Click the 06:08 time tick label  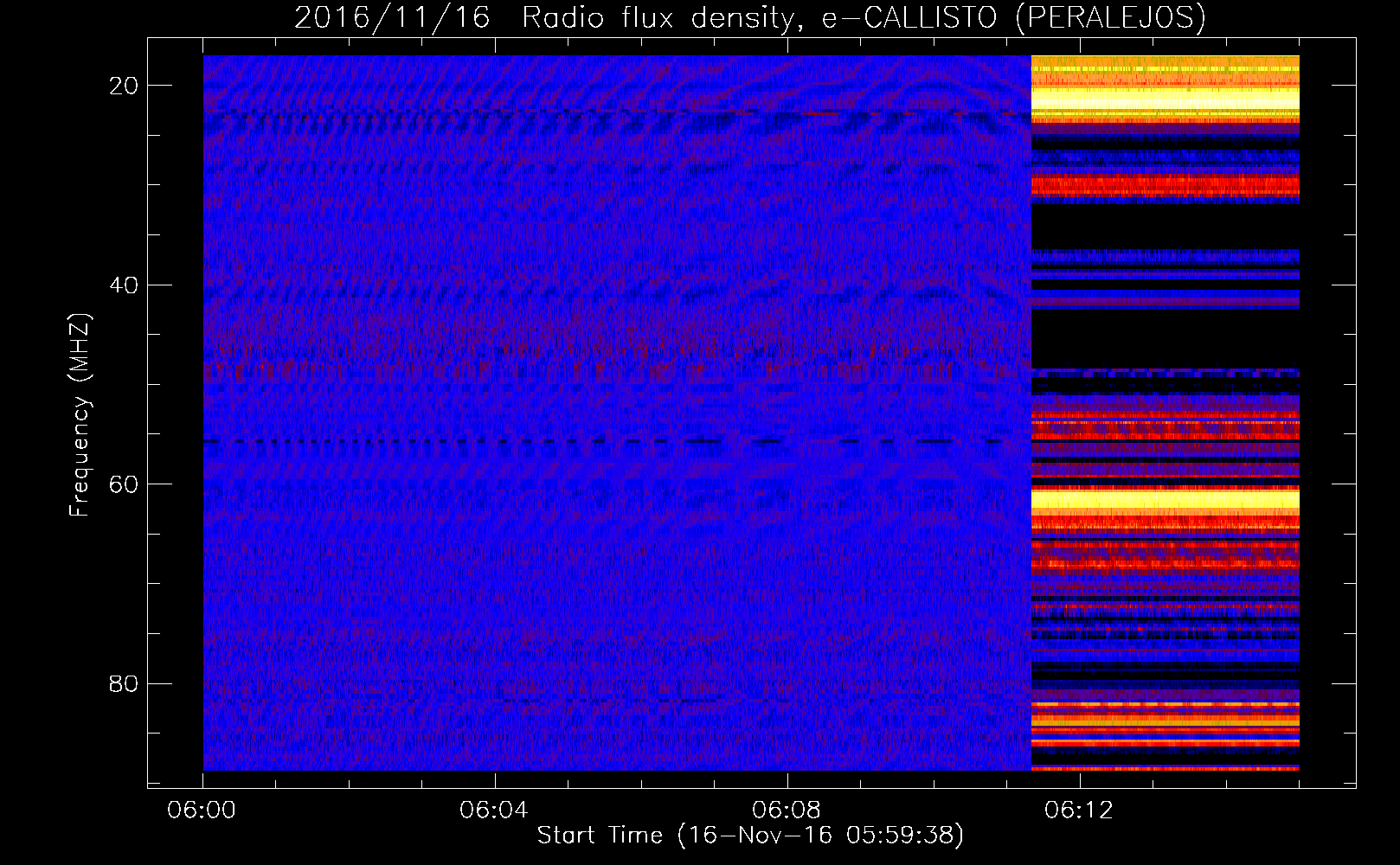tap(787, 810)
